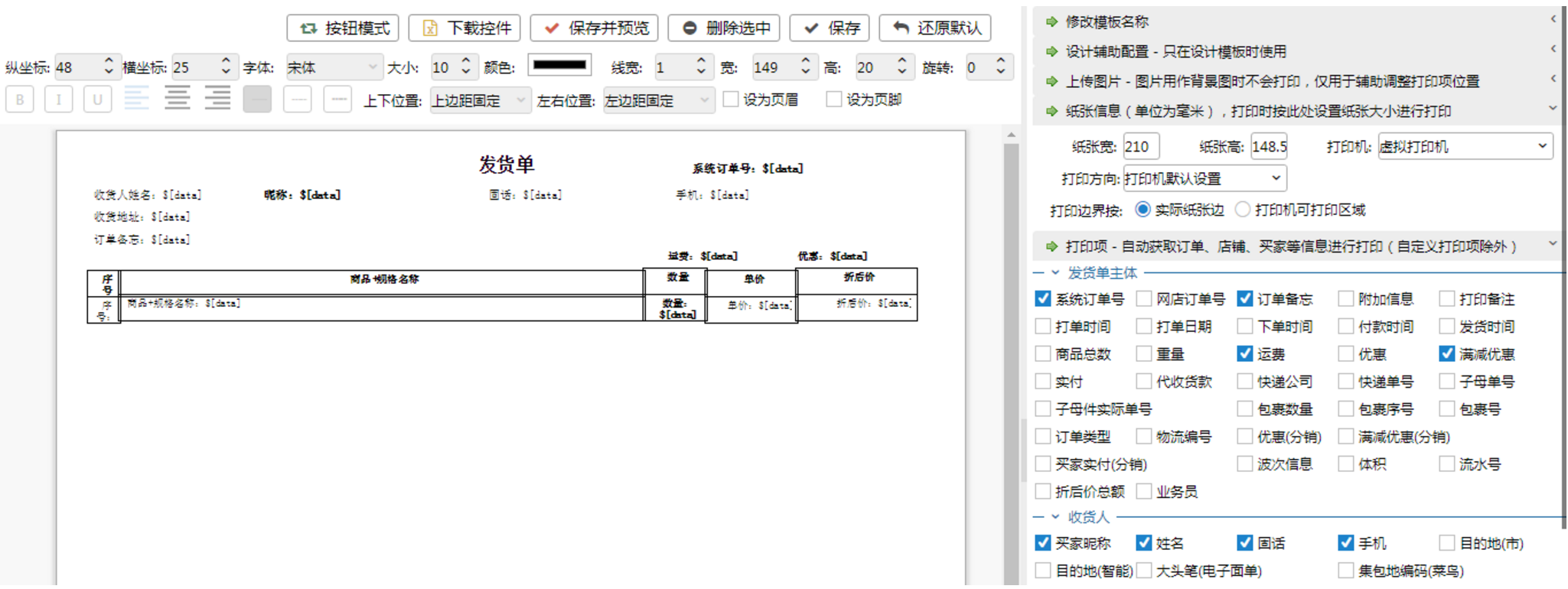The width and height of the screenshot is (1568, 589).
Task: Select 收货地址 field in template
Action: coord(142,217)
